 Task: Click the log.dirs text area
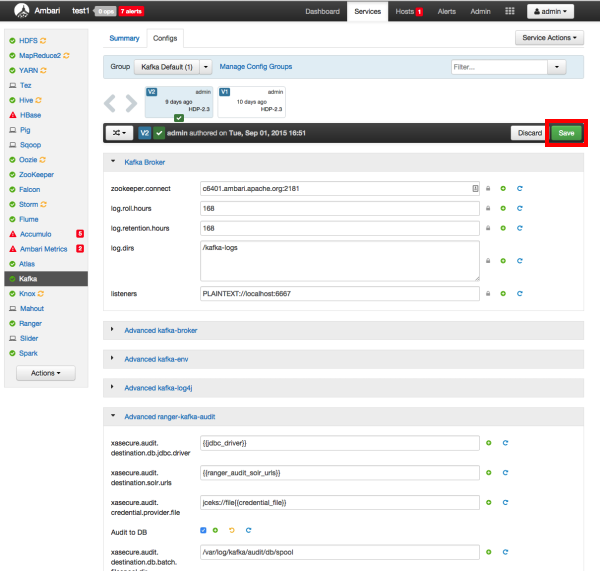click(339, 261)
